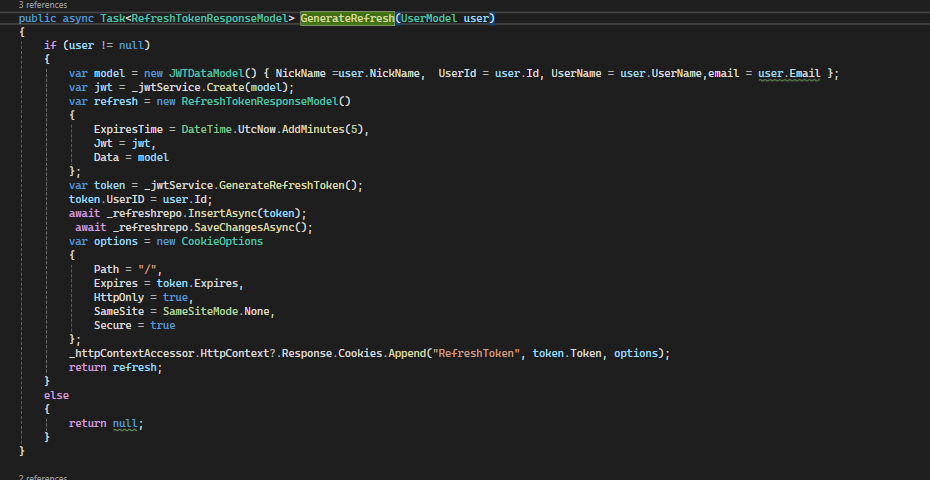Click the CookieOptions class name

point(222,241)
